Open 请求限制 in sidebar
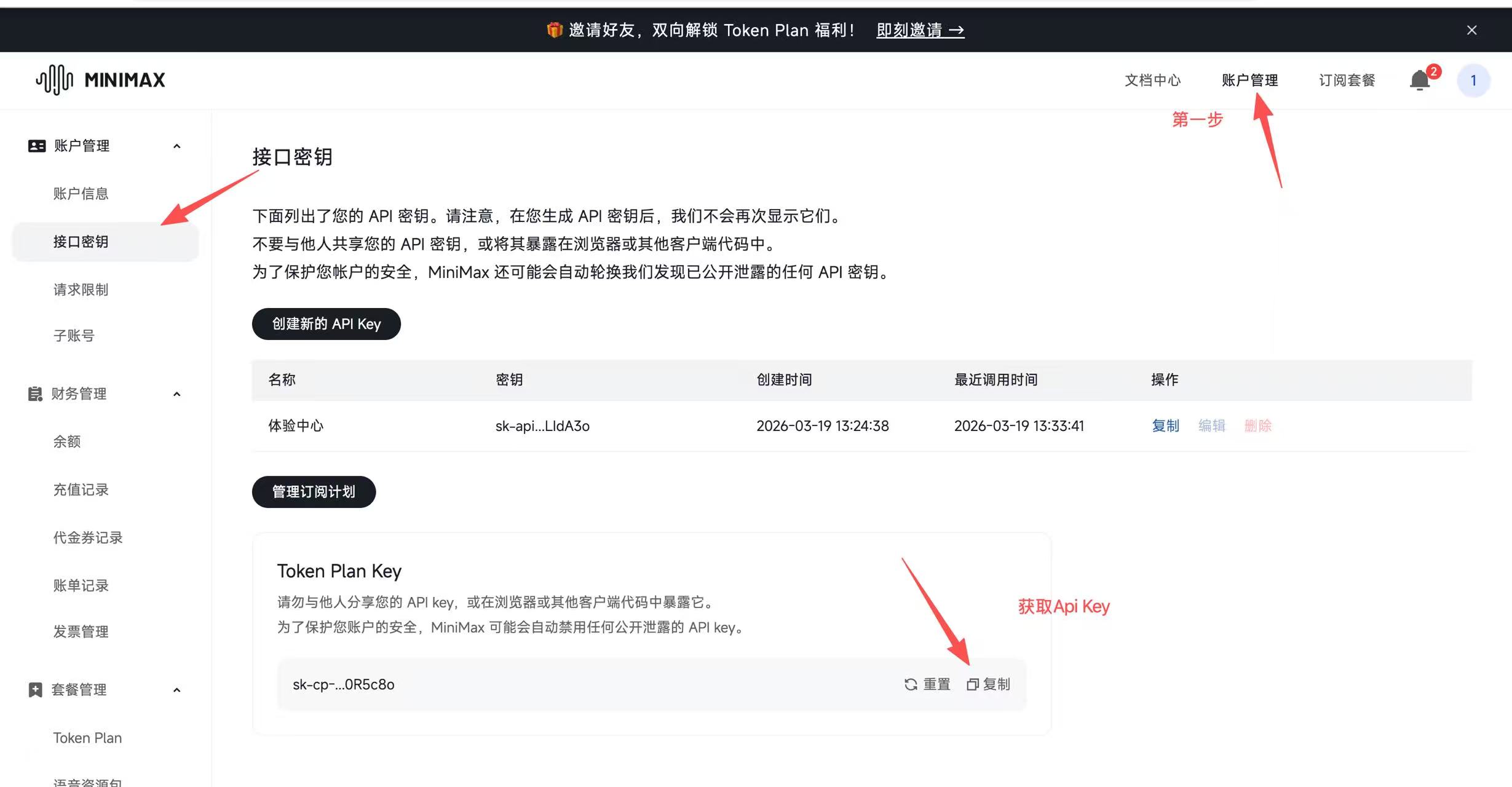 click(81, 290)
